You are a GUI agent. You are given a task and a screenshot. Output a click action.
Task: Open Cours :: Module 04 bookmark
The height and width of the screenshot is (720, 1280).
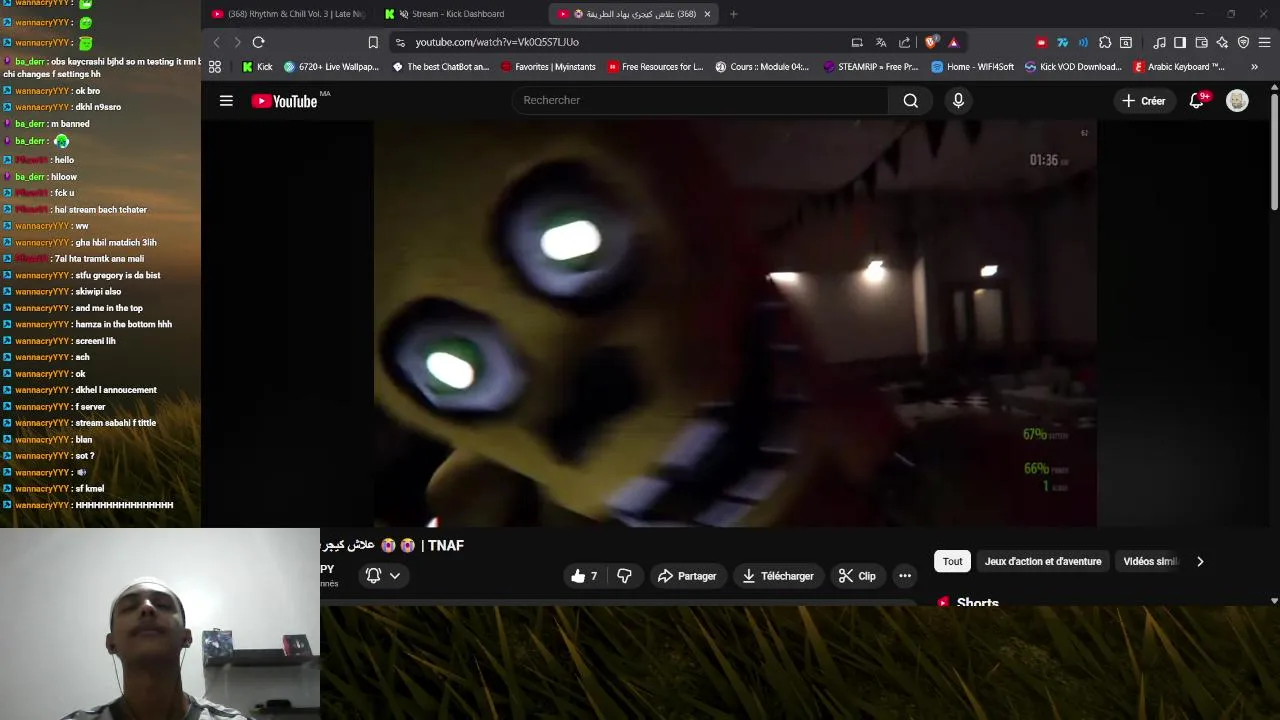[x=762, y=67]
